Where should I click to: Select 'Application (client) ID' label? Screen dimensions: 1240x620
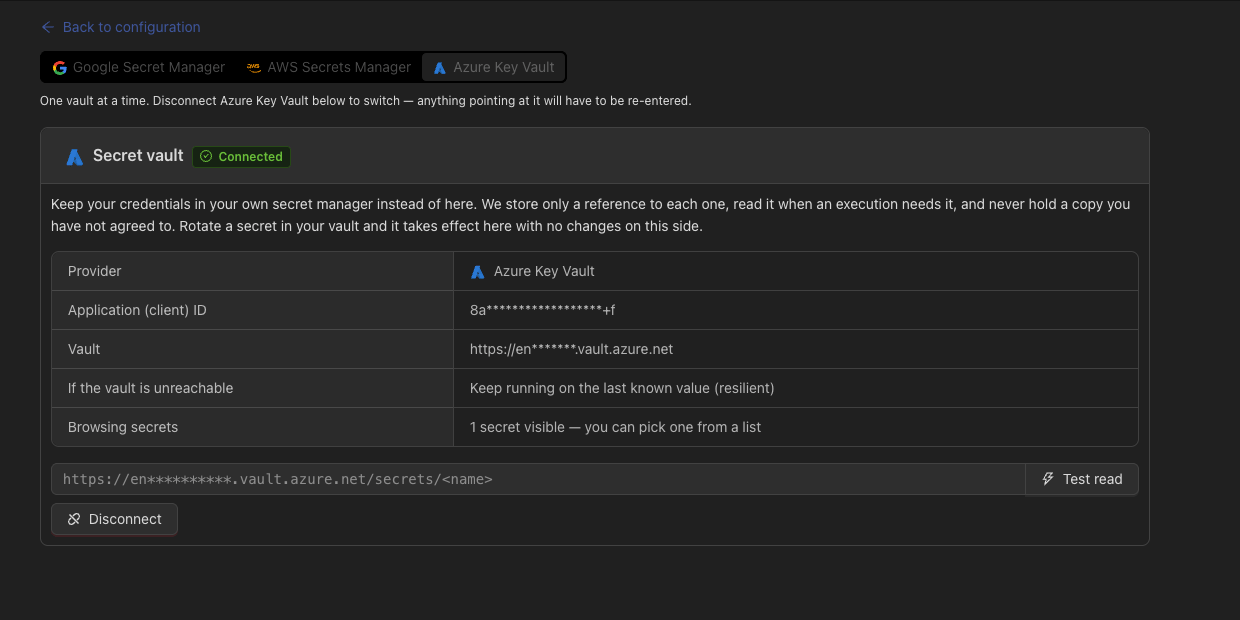(x=137, y=310)
